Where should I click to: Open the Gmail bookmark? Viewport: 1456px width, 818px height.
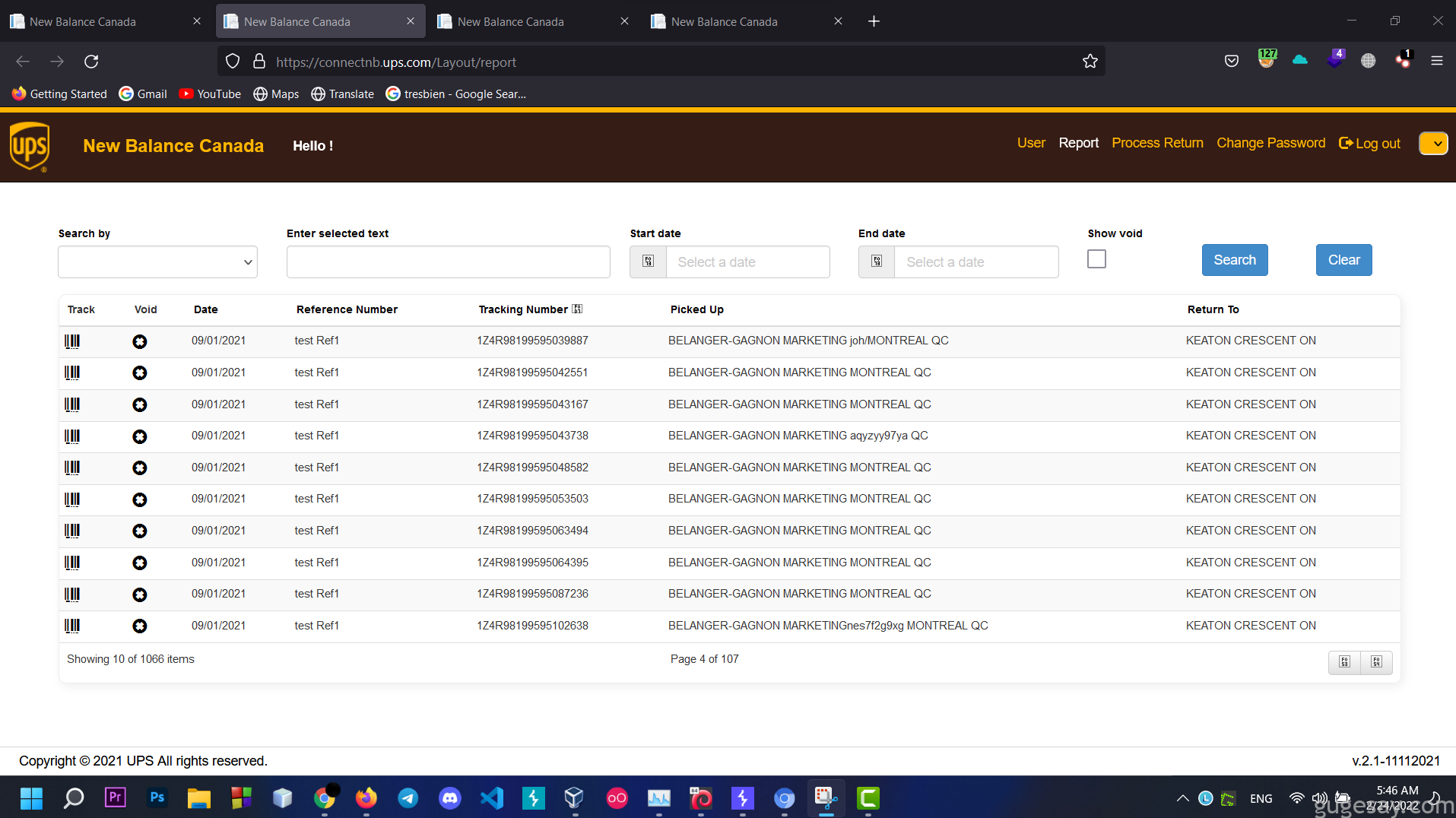coord(143,94)
